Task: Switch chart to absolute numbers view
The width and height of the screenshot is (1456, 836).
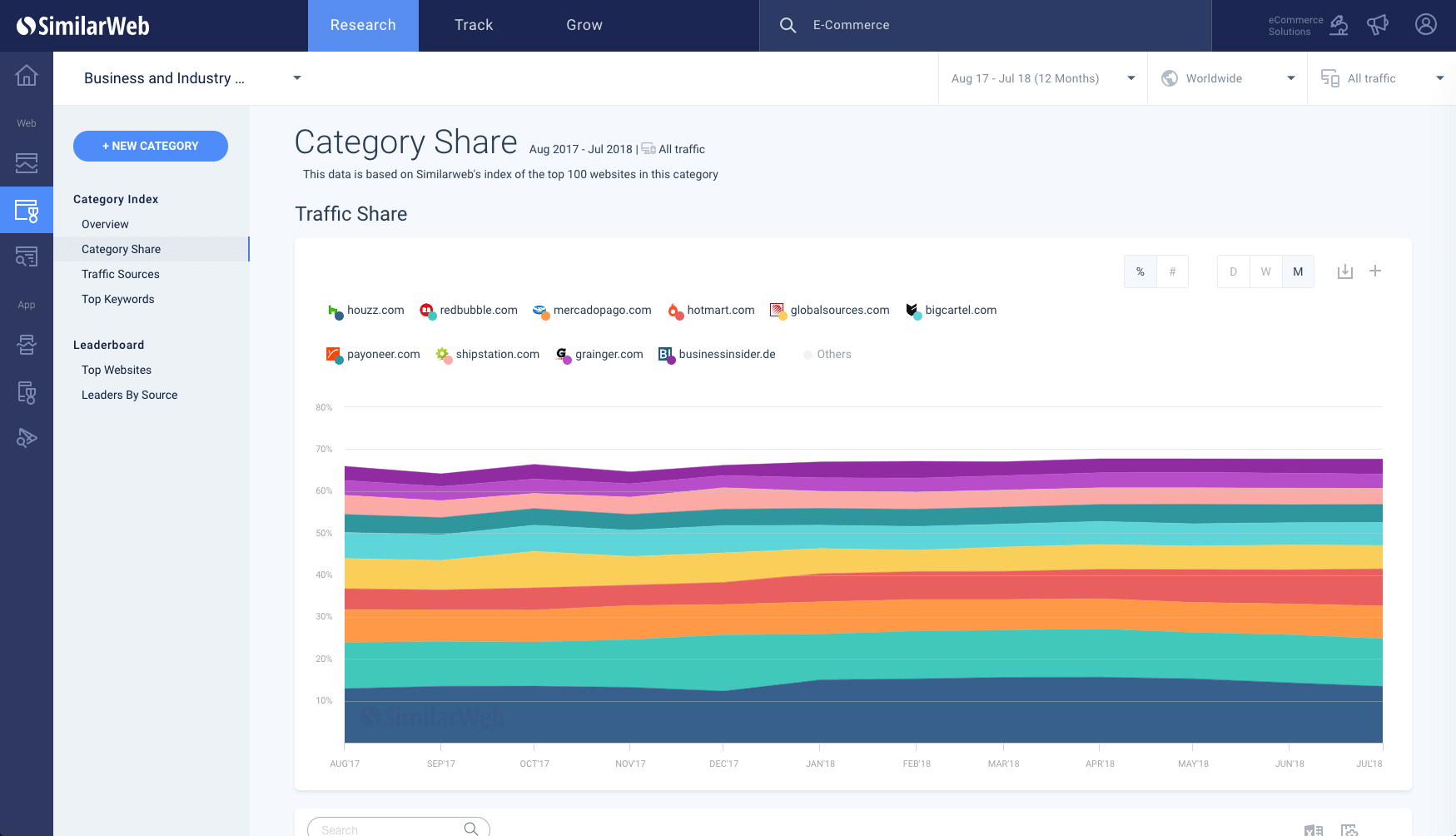Action: coord(1172,271)
